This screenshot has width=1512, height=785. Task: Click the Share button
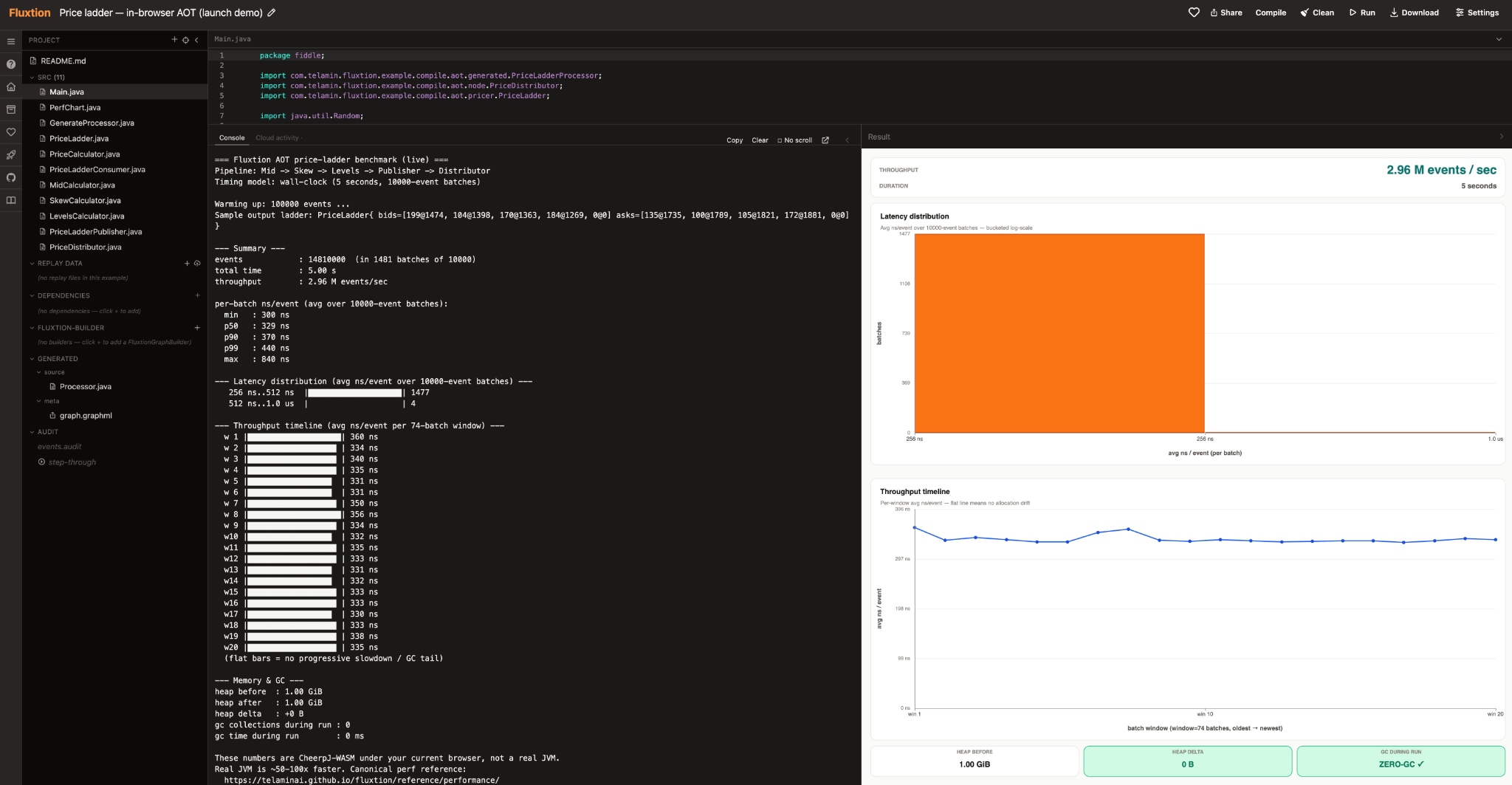[x=1226, y=13]
